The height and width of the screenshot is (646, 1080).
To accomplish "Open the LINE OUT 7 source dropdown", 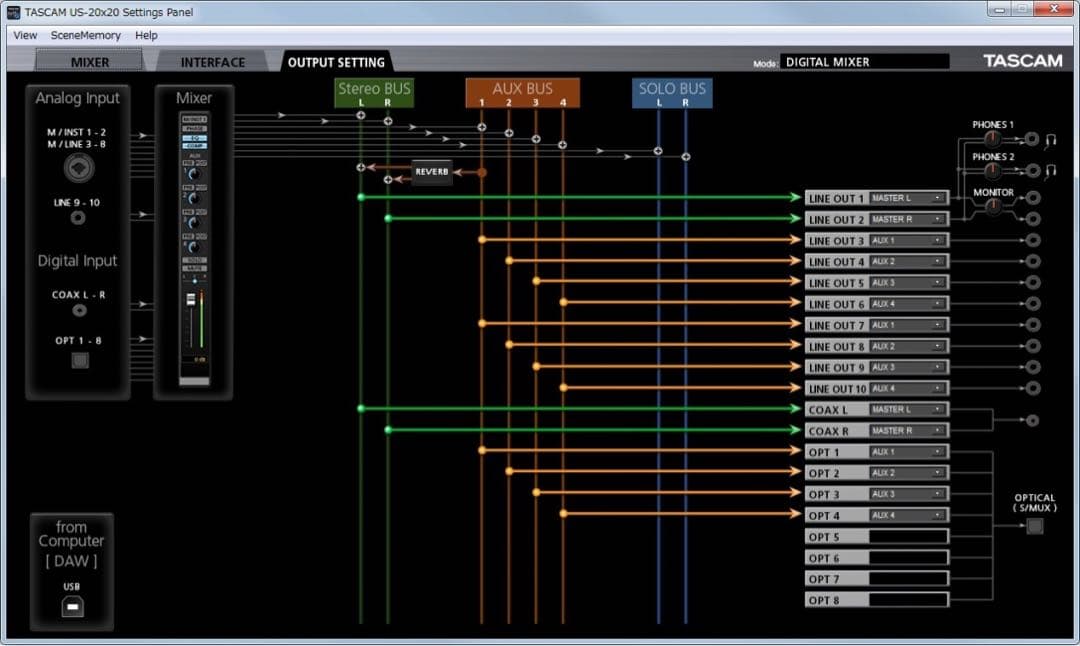I will (x=907, y=325).
